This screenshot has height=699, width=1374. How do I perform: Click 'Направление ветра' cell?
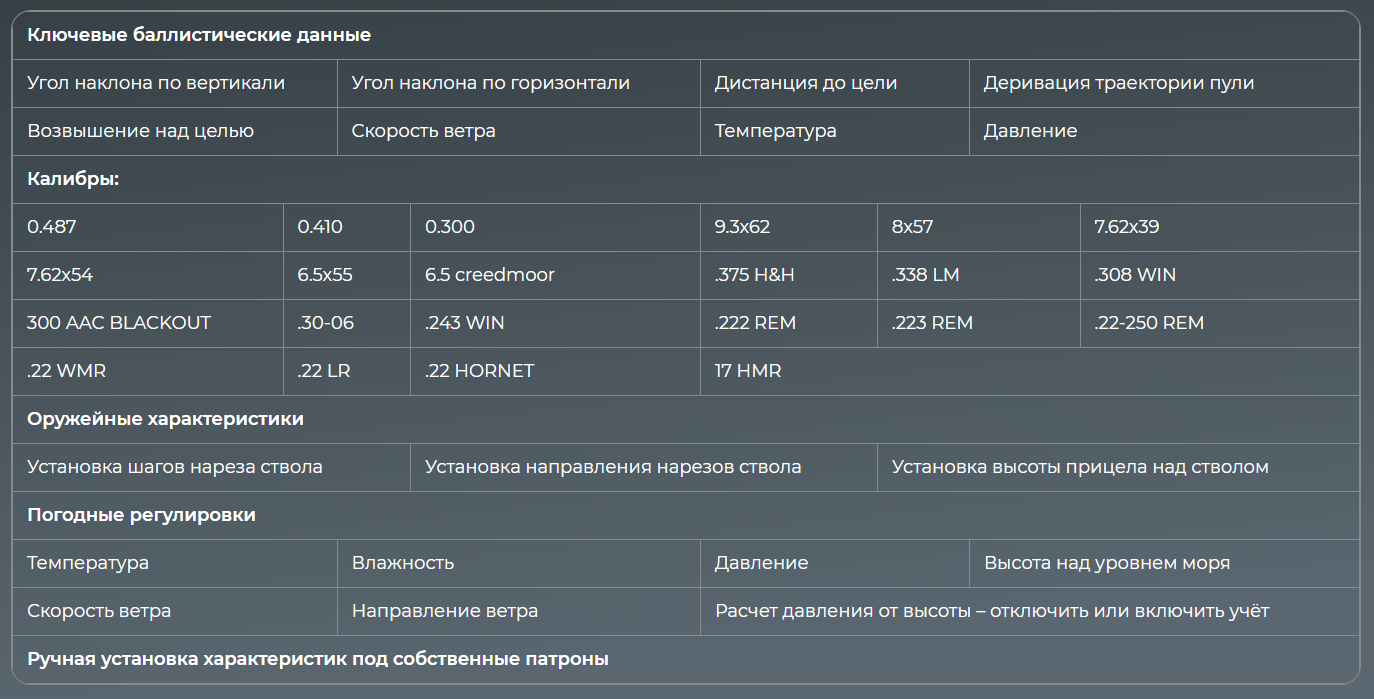444,611
